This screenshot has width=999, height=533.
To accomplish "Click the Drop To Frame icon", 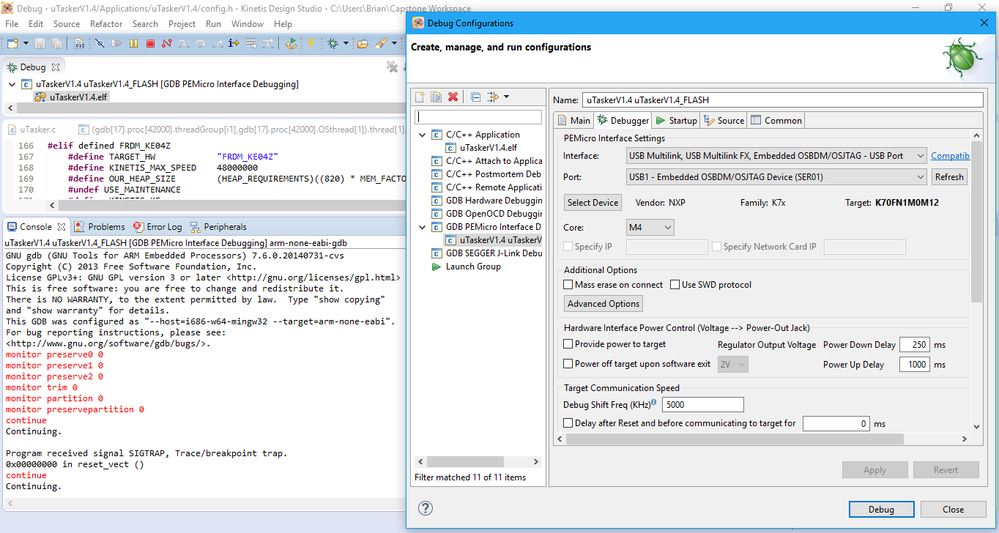I will tap(251, 43).
